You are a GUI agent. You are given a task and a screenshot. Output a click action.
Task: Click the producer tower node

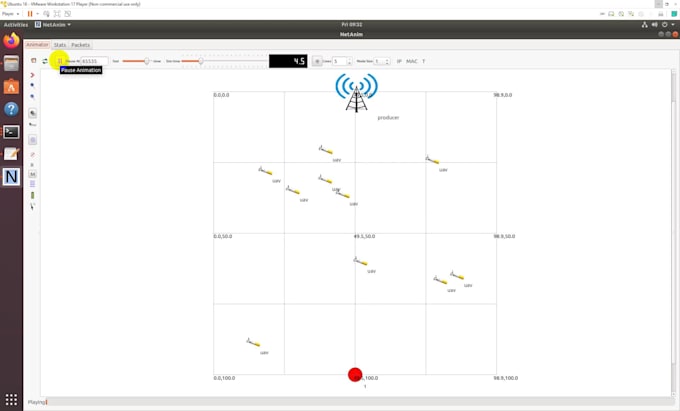[356, 93]
